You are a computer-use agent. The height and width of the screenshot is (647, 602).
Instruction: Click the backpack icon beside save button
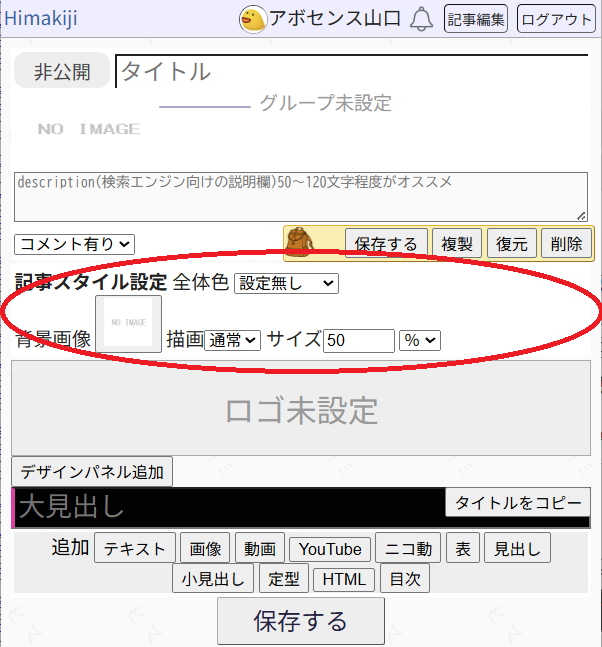coord(299,242)
